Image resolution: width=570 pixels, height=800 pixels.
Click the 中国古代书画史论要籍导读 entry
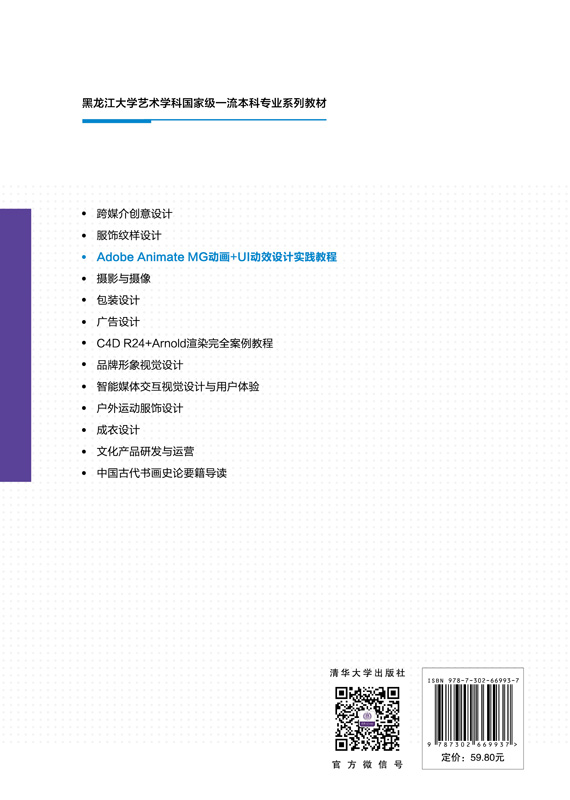[161, 473]
